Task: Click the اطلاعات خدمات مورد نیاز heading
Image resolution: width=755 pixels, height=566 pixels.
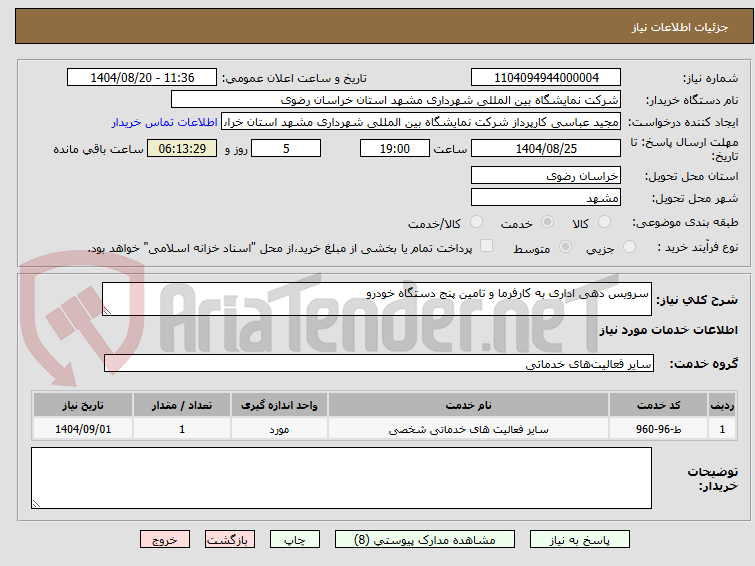Action: pyautogui.click(x=668, y=330)
